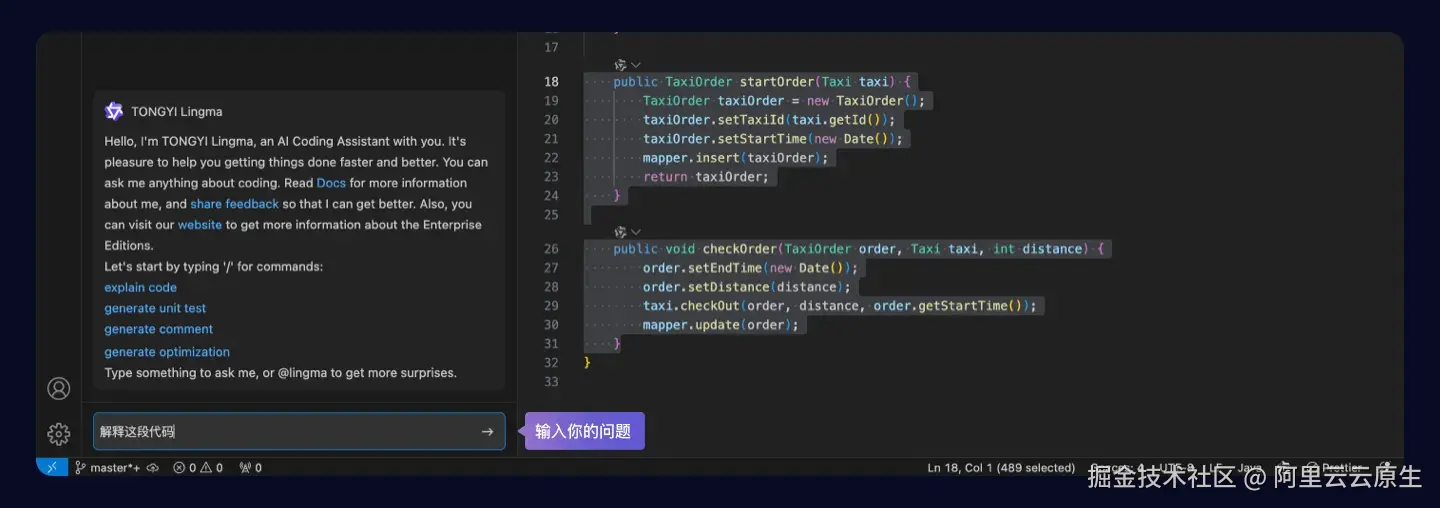This screenshot has width=1440, height=508.
Task: Open the Manage gear icon in the sidebar
Action: click(59, 434)
